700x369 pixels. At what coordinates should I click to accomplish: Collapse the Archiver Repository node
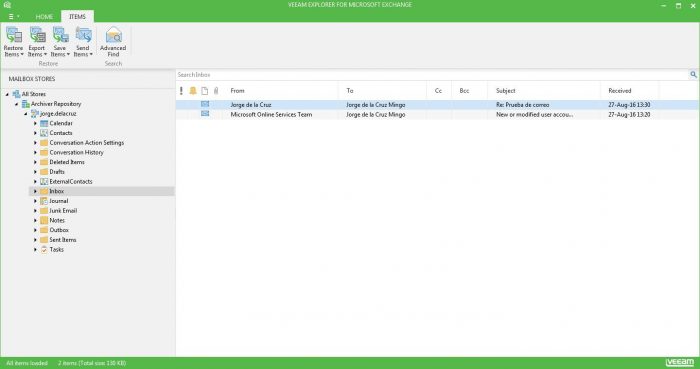click(x=17, y=104)
